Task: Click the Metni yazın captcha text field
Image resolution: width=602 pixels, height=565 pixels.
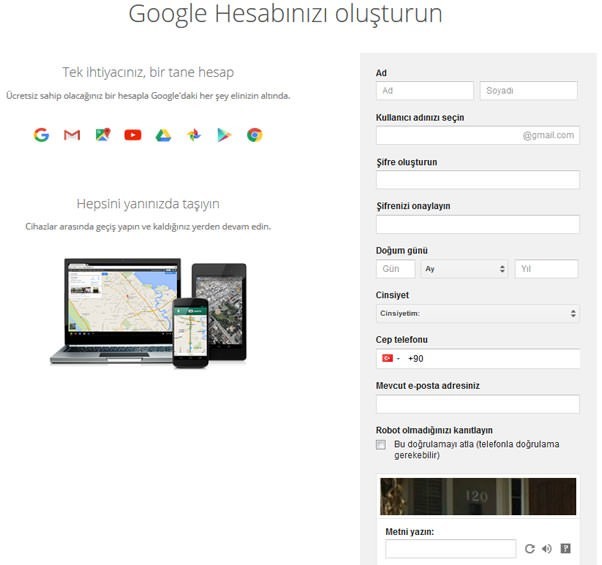Action: tap(450, 548)
